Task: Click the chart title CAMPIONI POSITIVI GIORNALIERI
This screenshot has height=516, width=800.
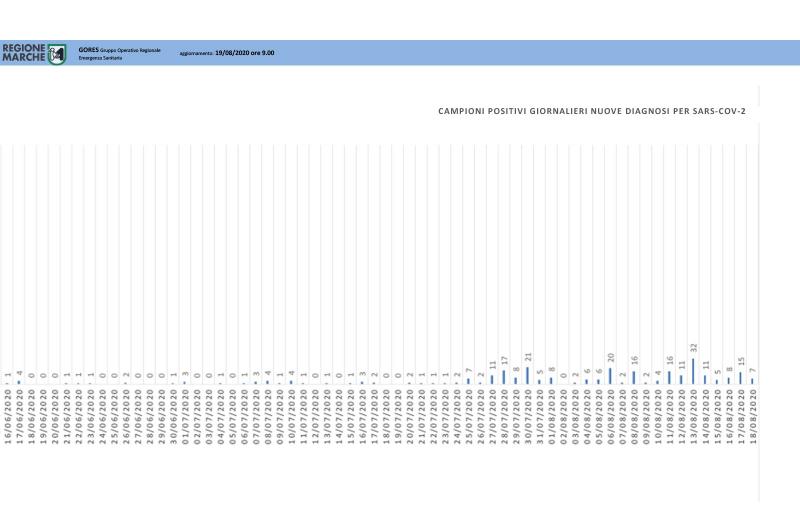Action: [x=592, y=111]
